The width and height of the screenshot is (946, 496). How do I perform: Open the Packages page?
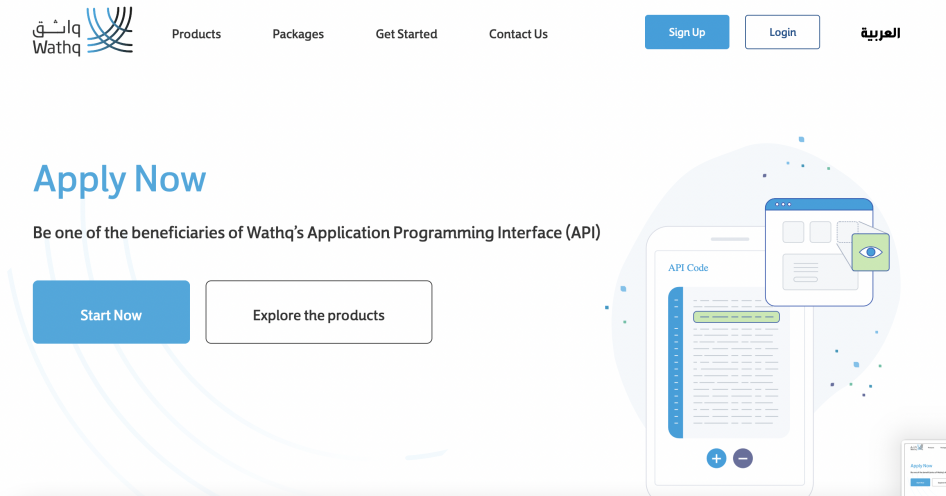point(298,34)
